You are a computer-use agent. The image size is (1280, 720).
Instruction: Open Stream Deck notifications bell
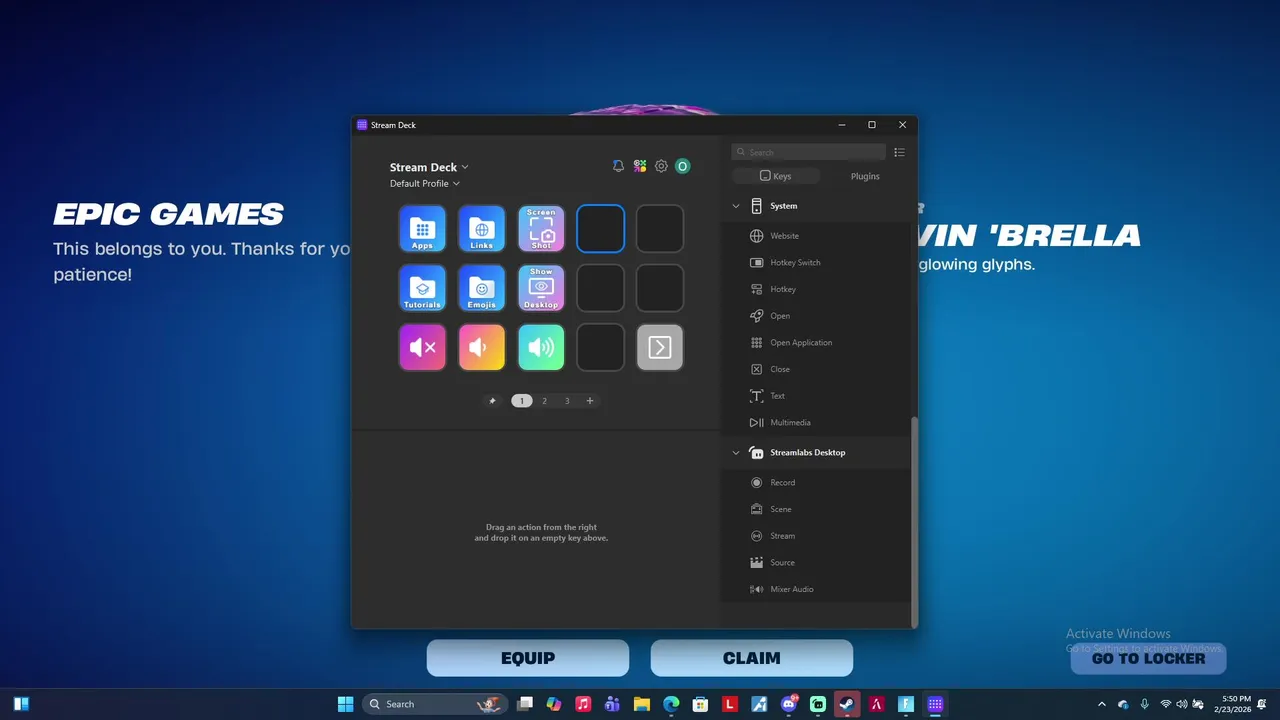618,166
